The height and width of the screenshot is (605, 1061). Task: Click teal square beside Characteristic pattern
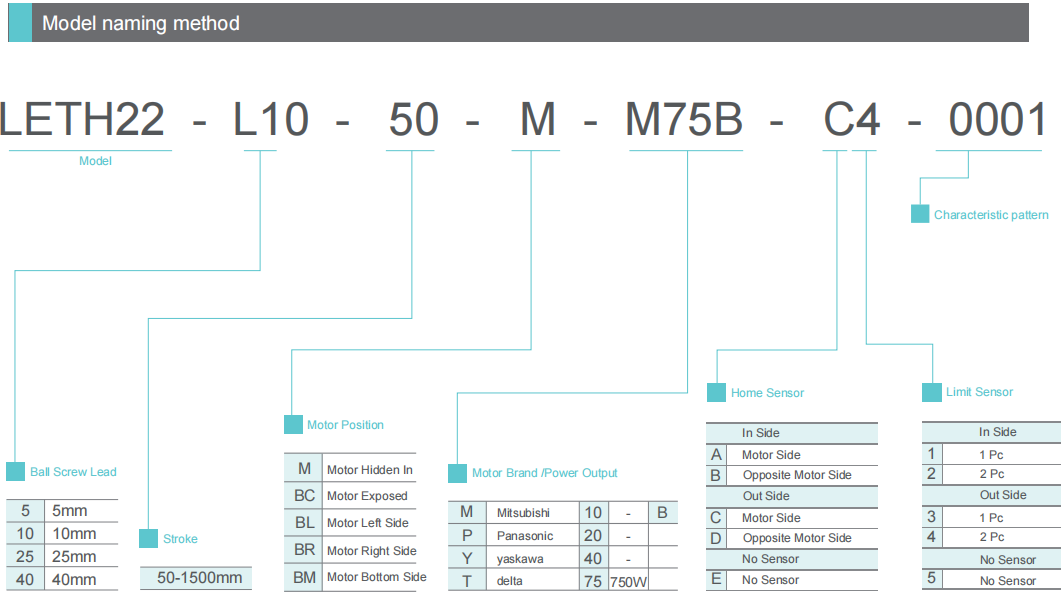920,214
